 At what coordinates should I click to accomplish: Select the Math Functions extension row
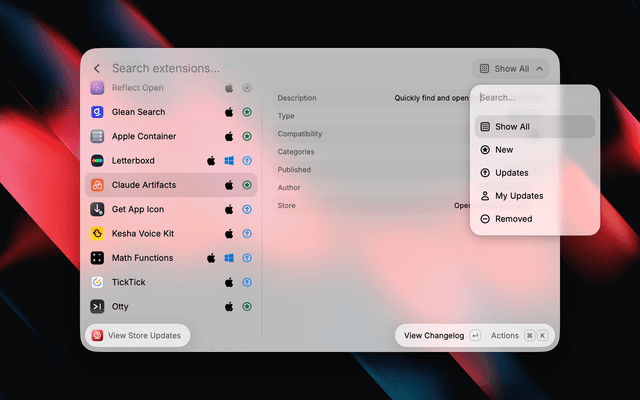point(171,258)
